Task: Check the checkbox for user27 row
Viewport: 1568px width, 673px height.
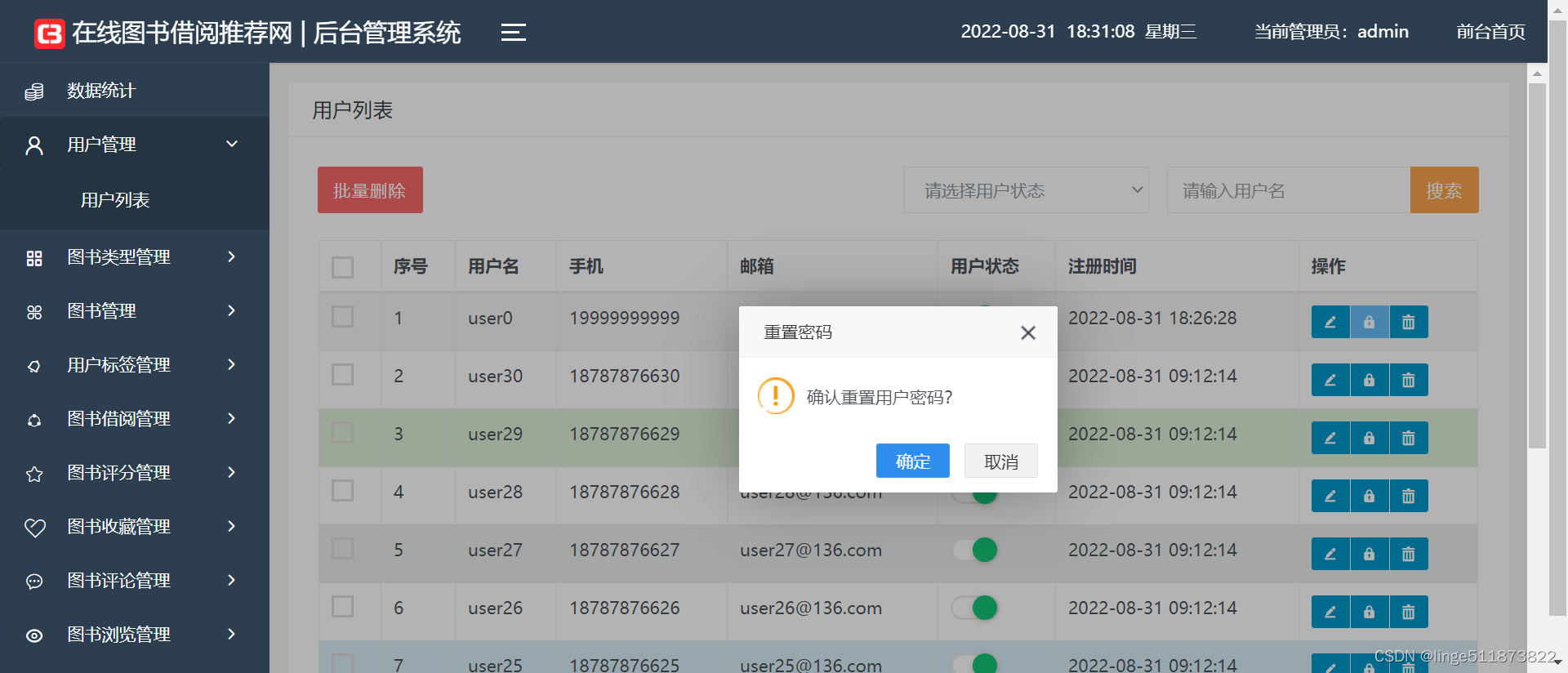Action: (343, 549)
